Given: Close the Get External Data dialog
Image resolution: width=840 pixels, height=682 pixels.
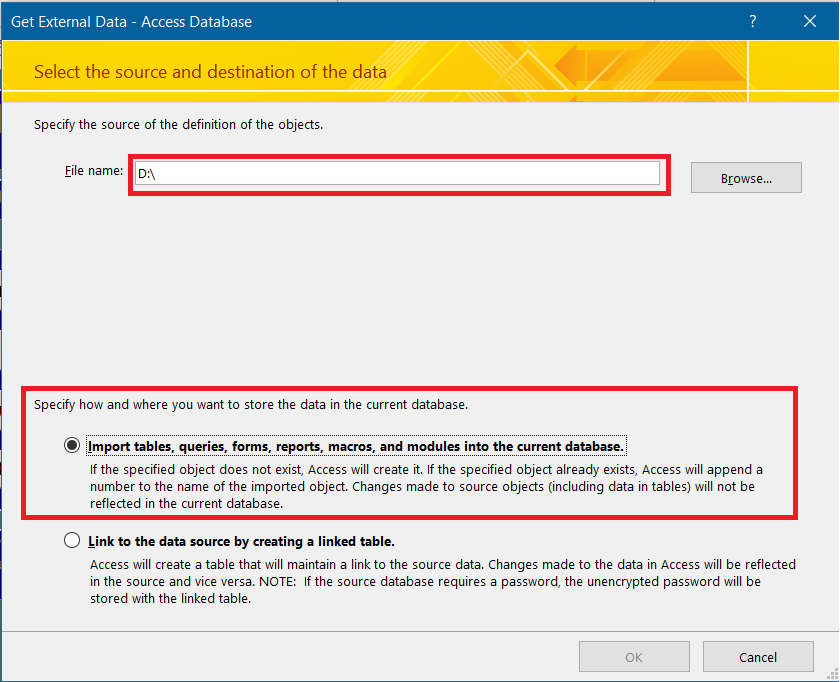Looking at the screenshot, I should coord(809,21).
